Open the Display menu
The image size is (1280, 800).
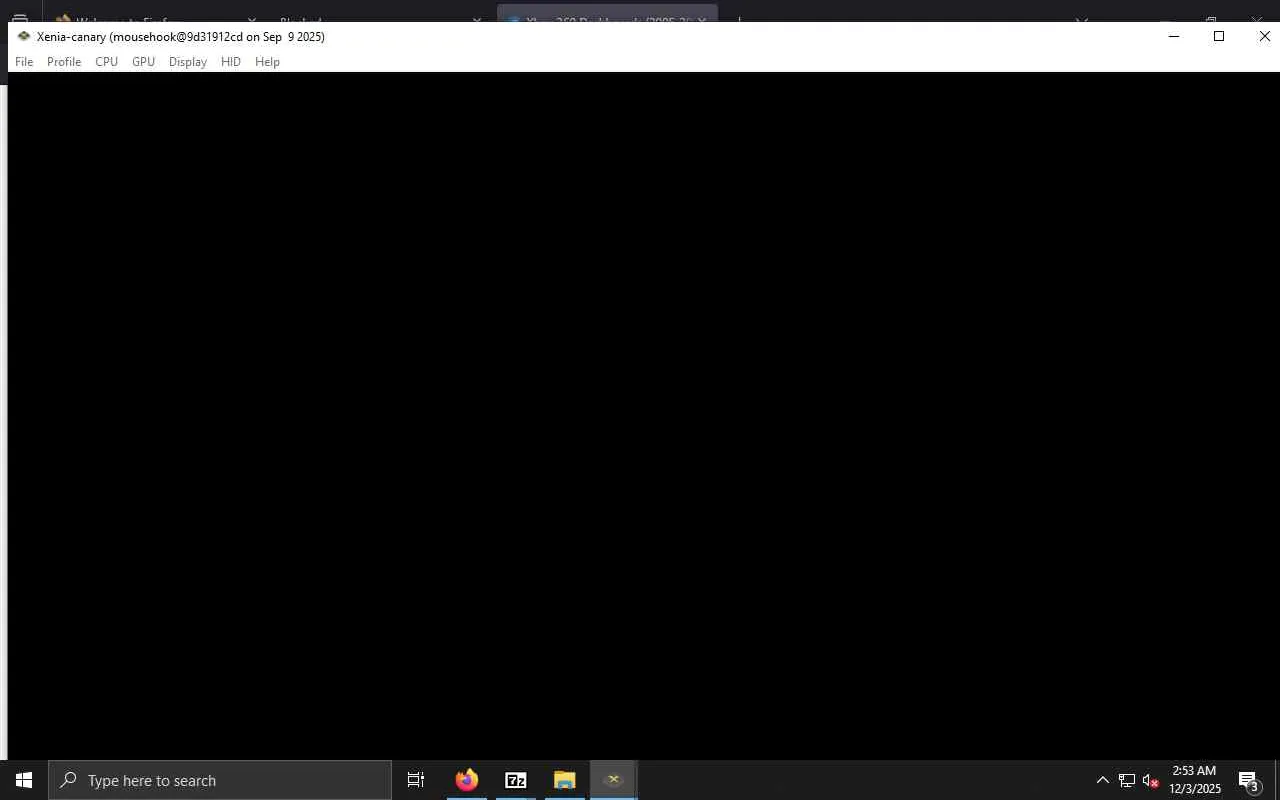tap(188, 62)
